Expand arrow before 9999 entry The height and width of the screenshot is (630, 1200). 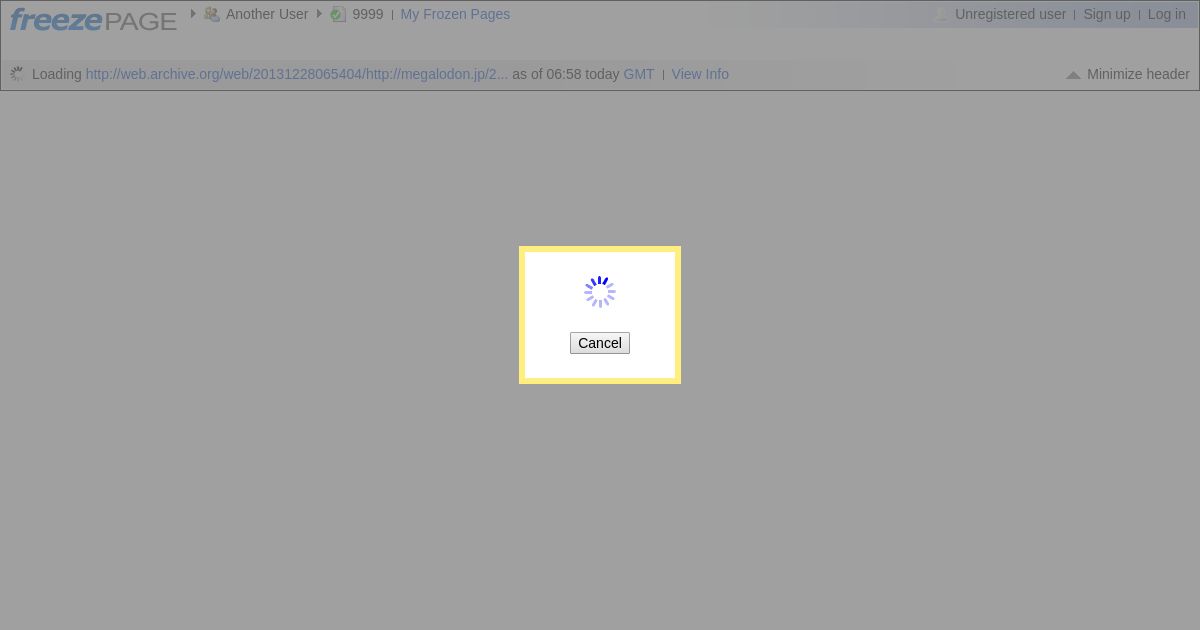pyautogui.click(x=319, y=14)
